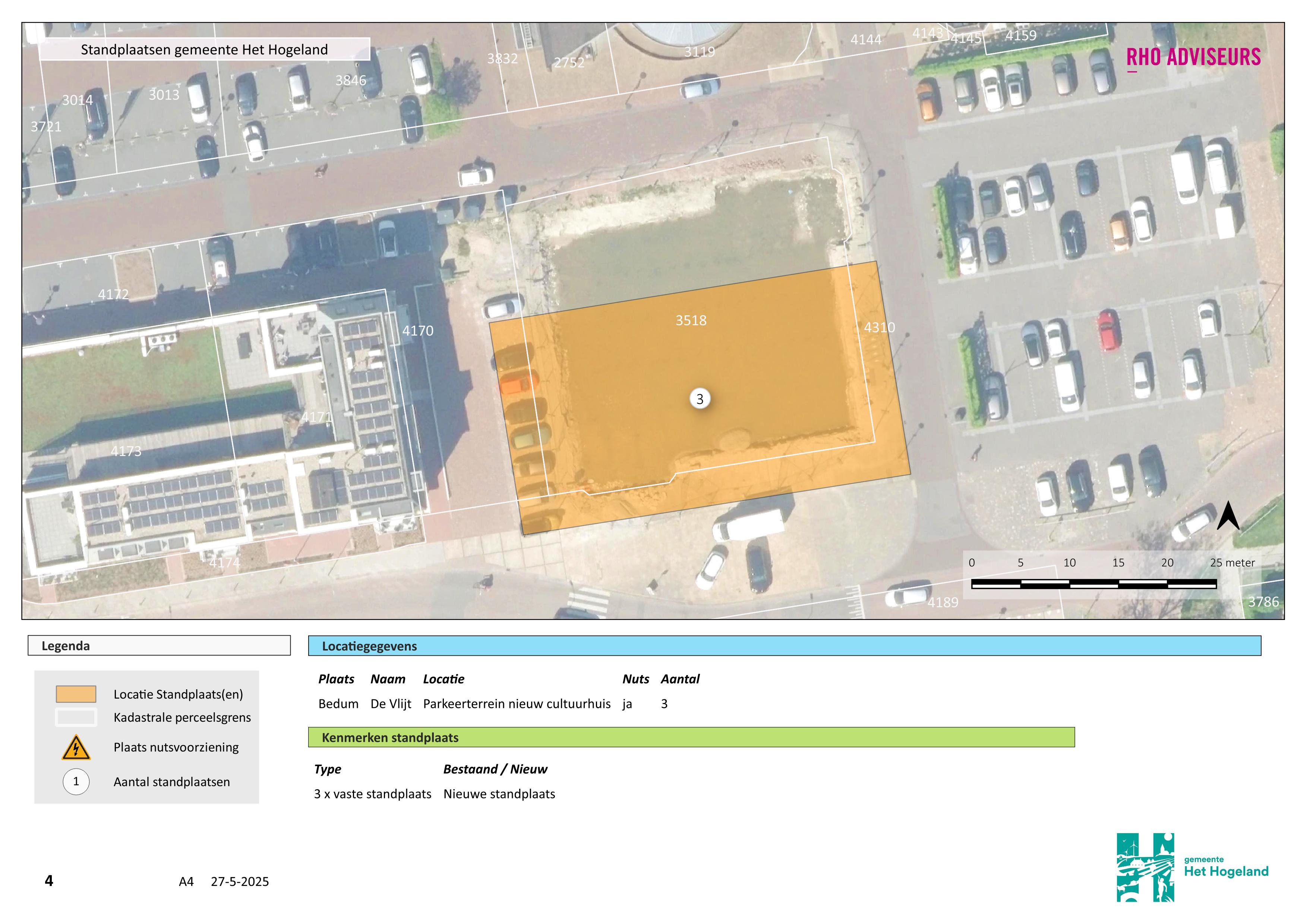This screenshot has height=924, width=1307.
Task: Click the map title Standplaatsen gemeente Het Hogeland
Action: [x=204, y=50]
